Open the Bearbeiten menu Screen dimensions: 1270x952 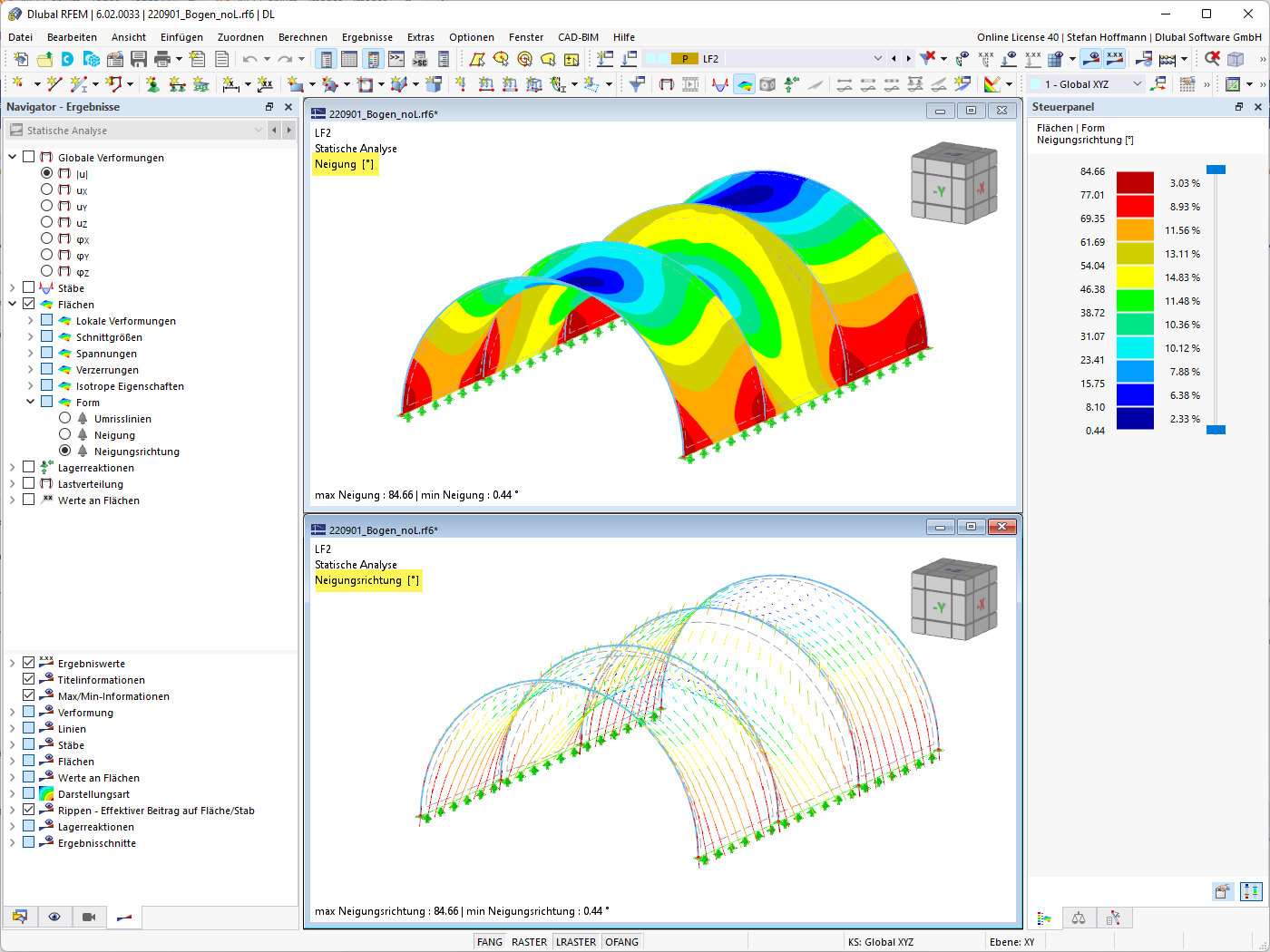[72, 37]
